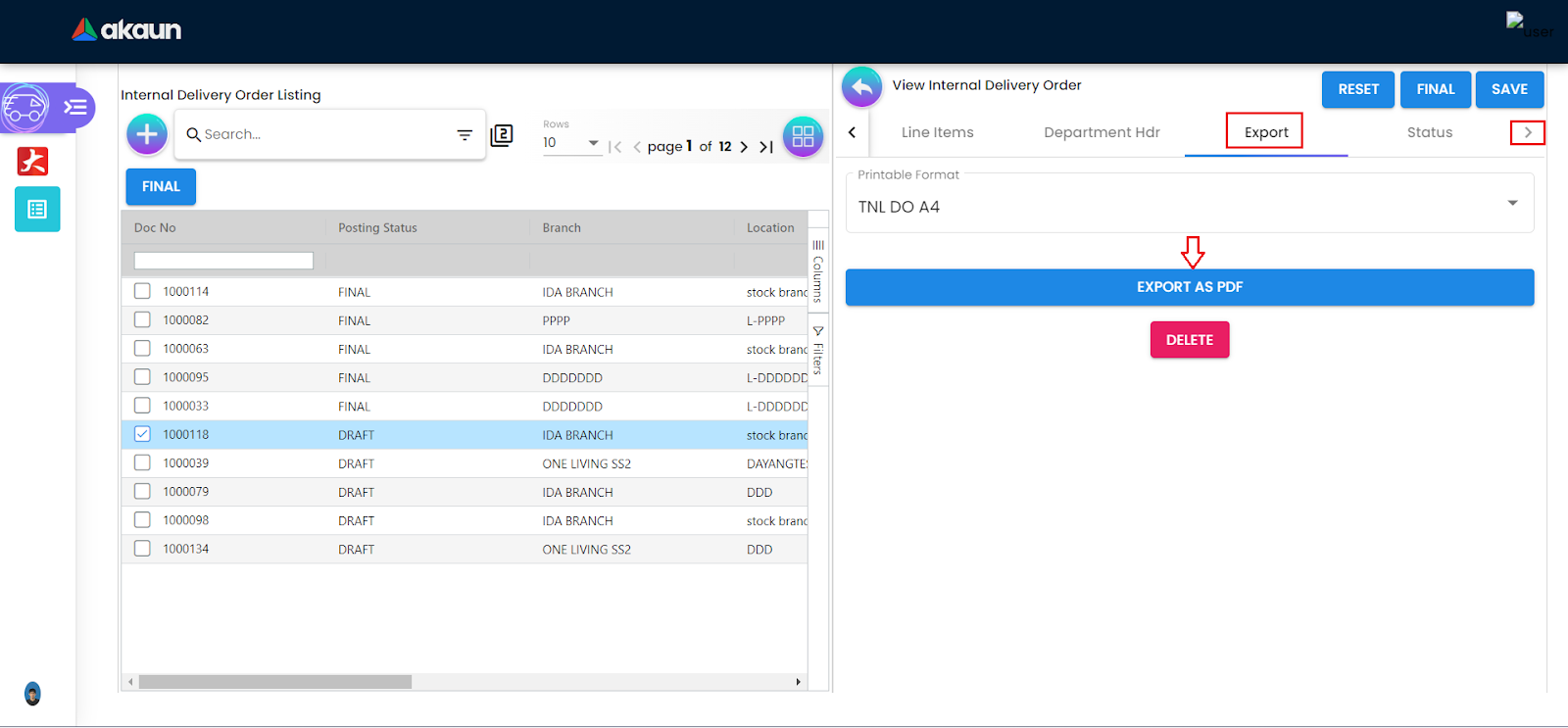Tick the checkbox for document 1000114
The width and height of the screenshot is (1568, 728).
pos(143,291)
